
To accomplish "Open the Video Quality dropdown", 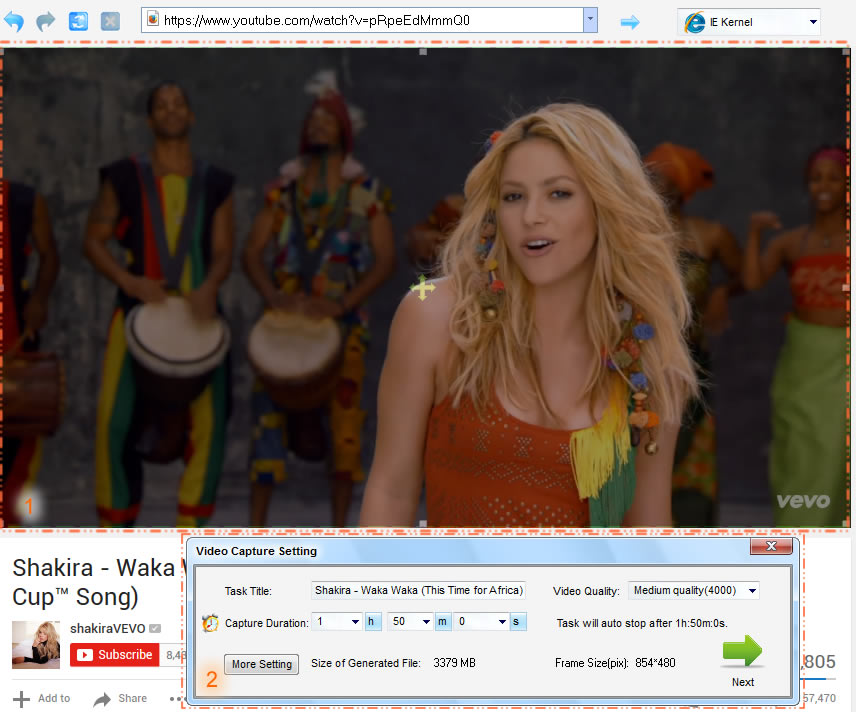I will (x=752, y=591).
